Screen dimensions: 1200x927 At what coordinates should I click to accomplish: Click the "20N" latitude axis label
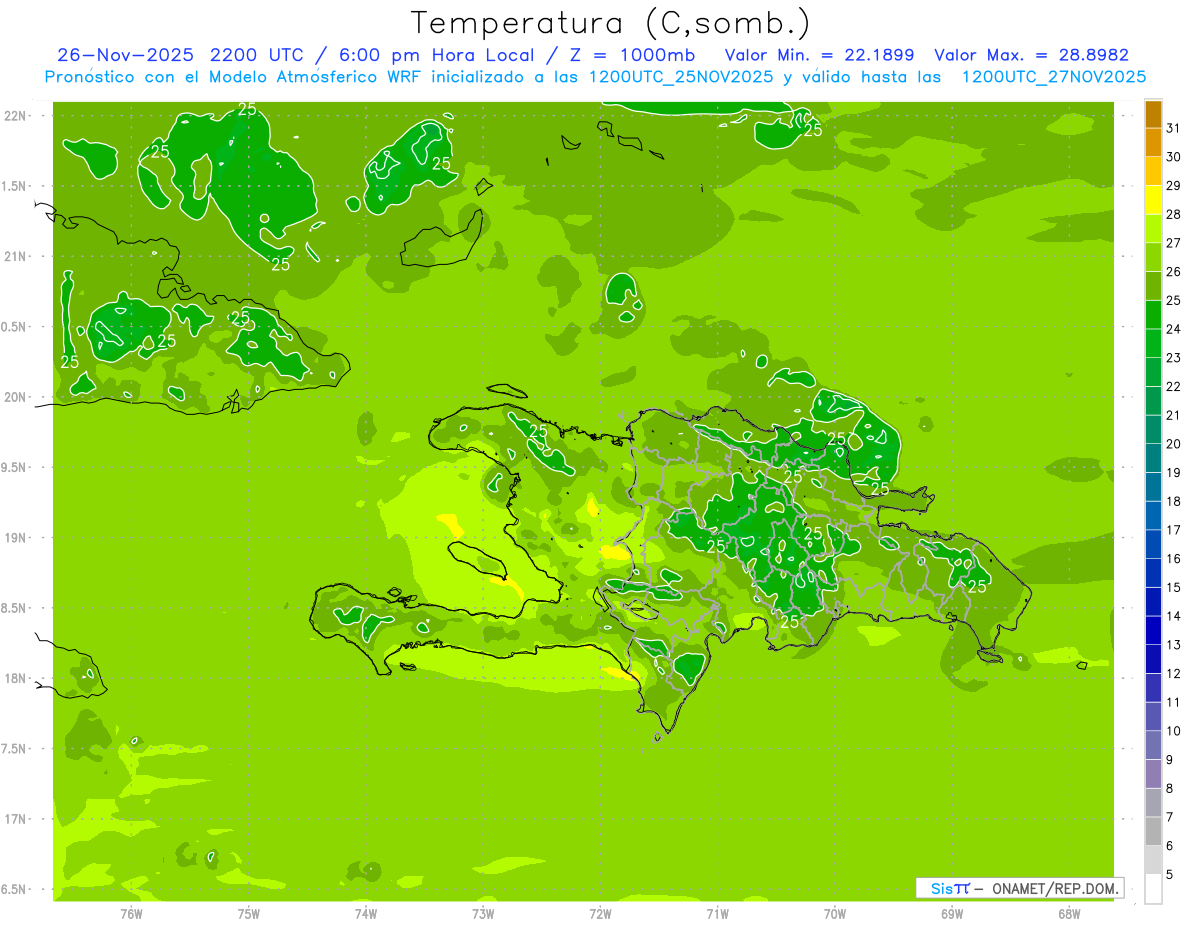click(16, 397)
